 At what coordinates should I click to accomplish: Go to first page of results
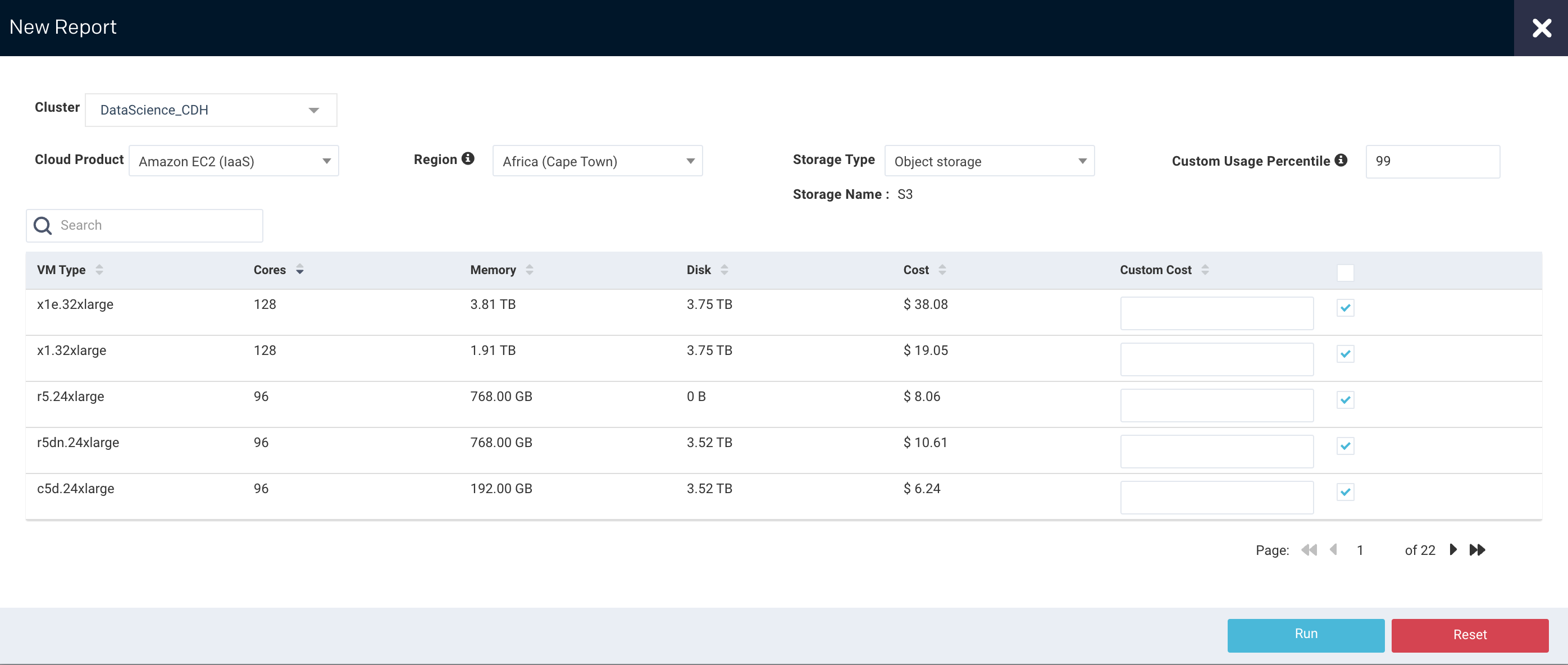pyautogui.click(x=1309, y=550)
